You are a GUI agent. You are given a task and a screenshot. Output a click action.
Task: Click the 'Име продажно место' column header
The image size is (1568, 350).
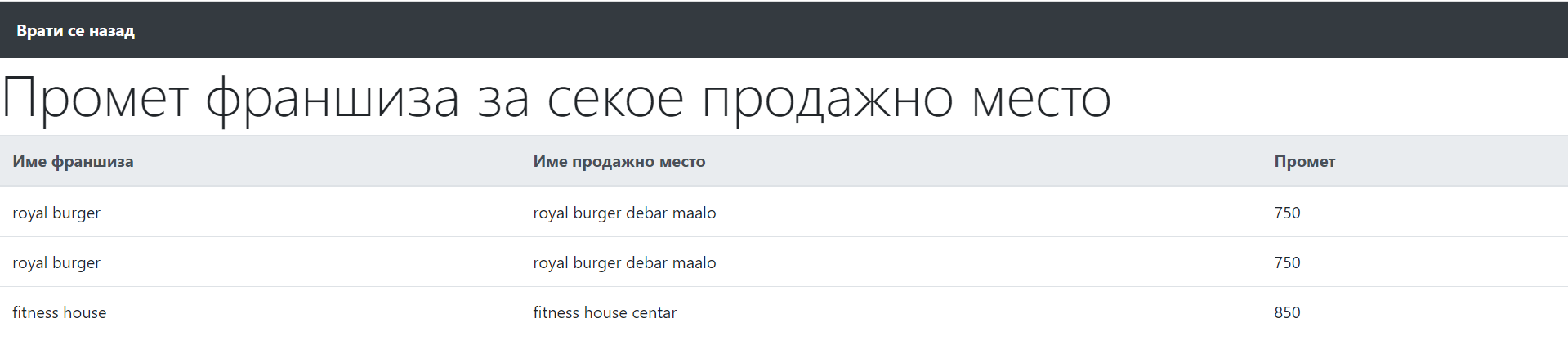(x=619, y=162)
